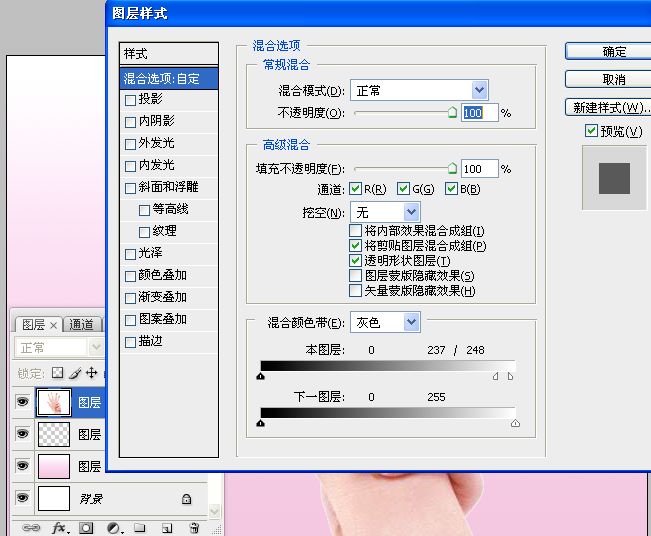This screenshot has height=536, width=651.
Task: Hide the hand photo layer eye icon
Action: point(22,401)
